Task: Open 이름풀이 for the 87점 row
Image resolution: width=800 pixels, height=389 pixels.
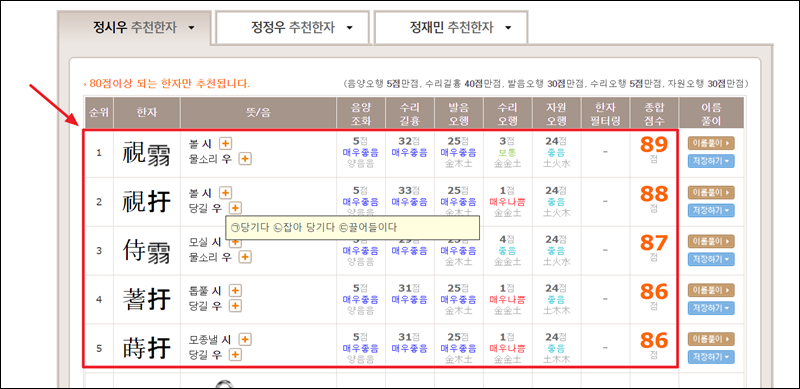Action: 711,241
